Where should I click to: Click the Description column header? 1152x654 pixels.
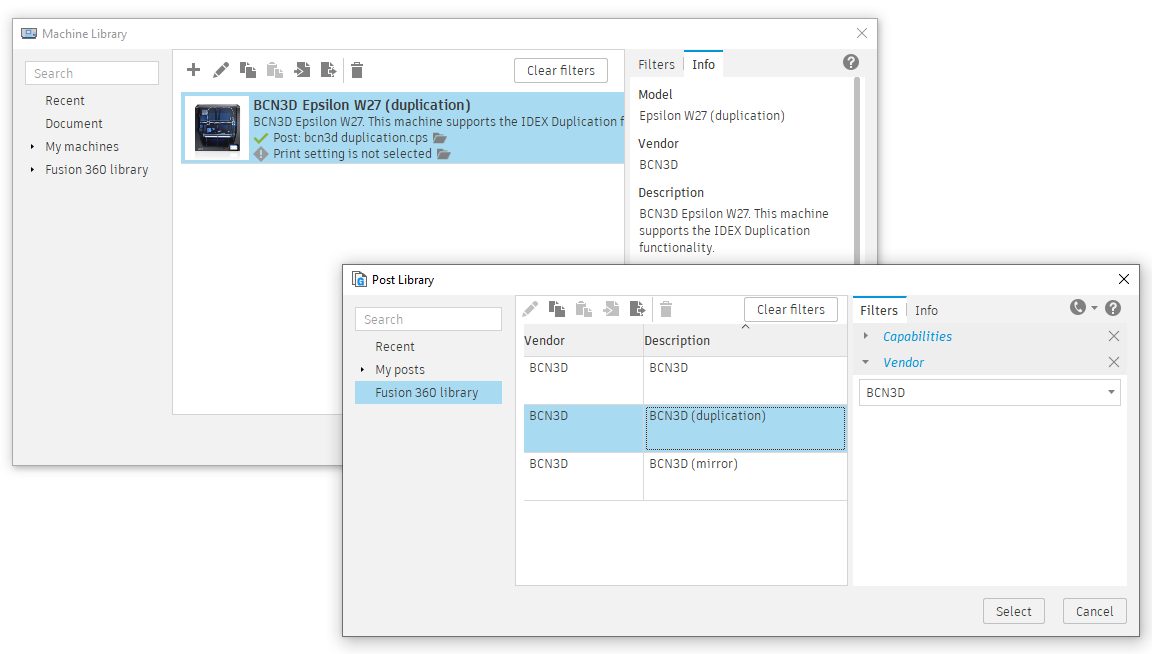pyautogui.click(x=745, y=341)
